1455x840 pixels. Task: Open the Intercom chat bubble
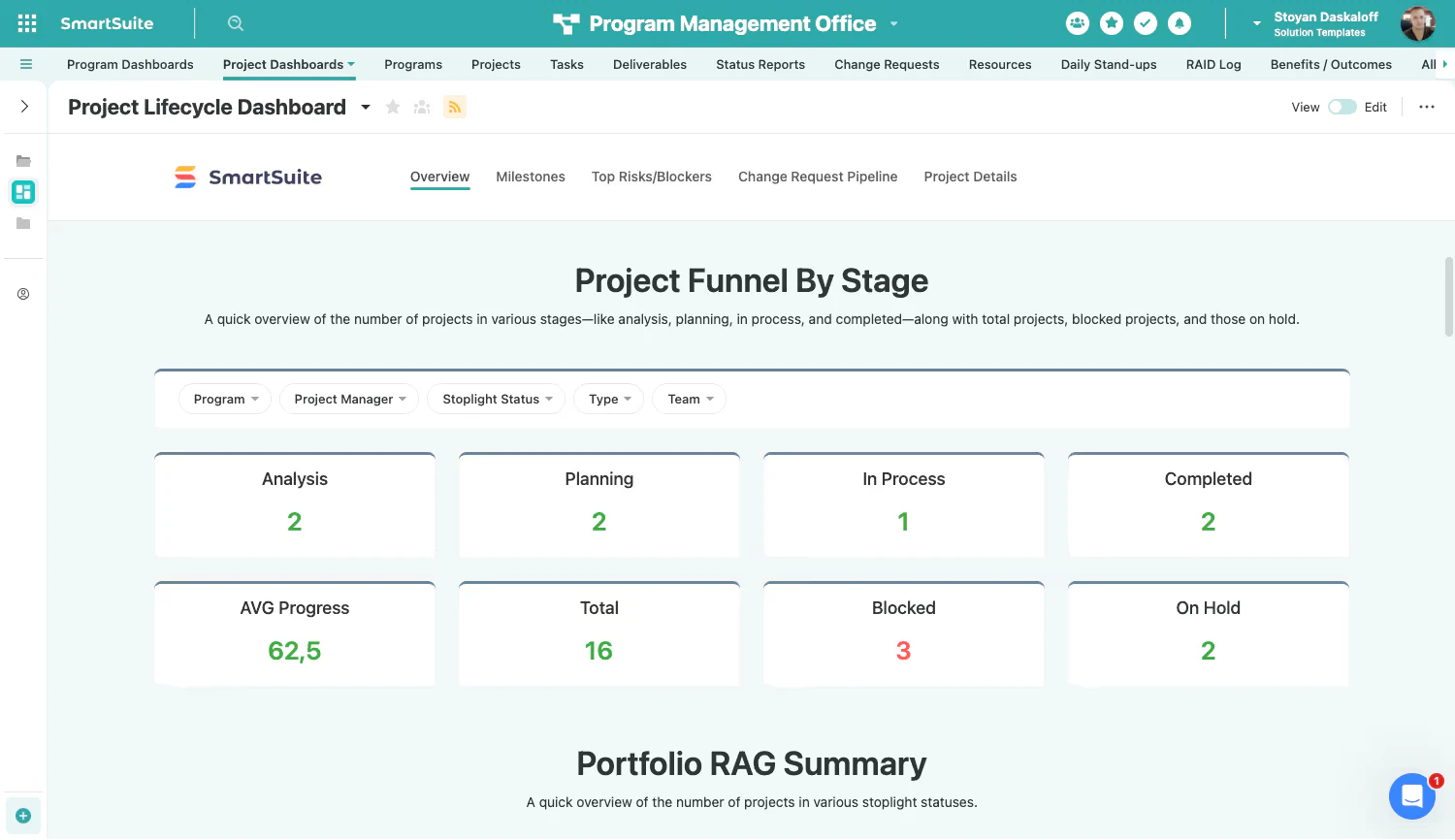pyautogui.click(x=1412, y=795)
